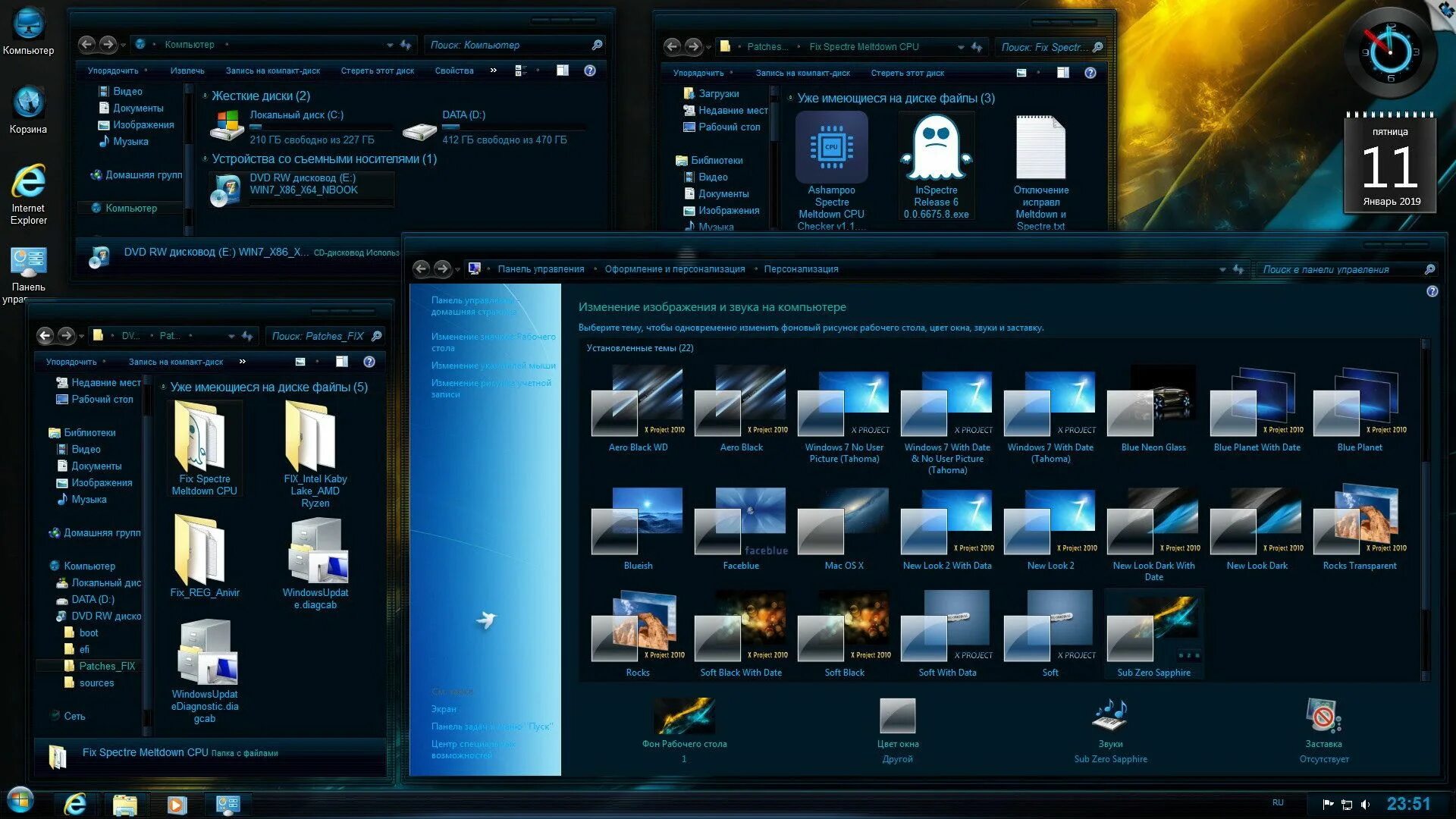1456x819 pixels.
Task: Launch Internet Explorer from the taskbar
Action: pos(75,804)
